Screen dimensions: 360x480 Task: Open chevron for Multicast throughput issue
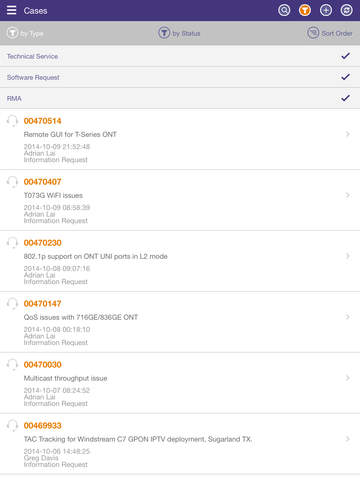[348, 378]
